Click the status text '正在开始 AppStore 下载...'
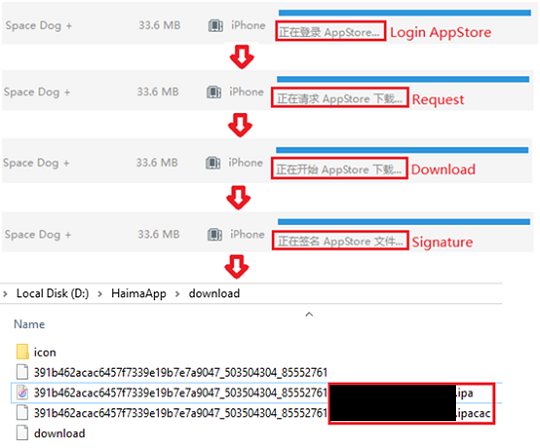 click(339, 169)
